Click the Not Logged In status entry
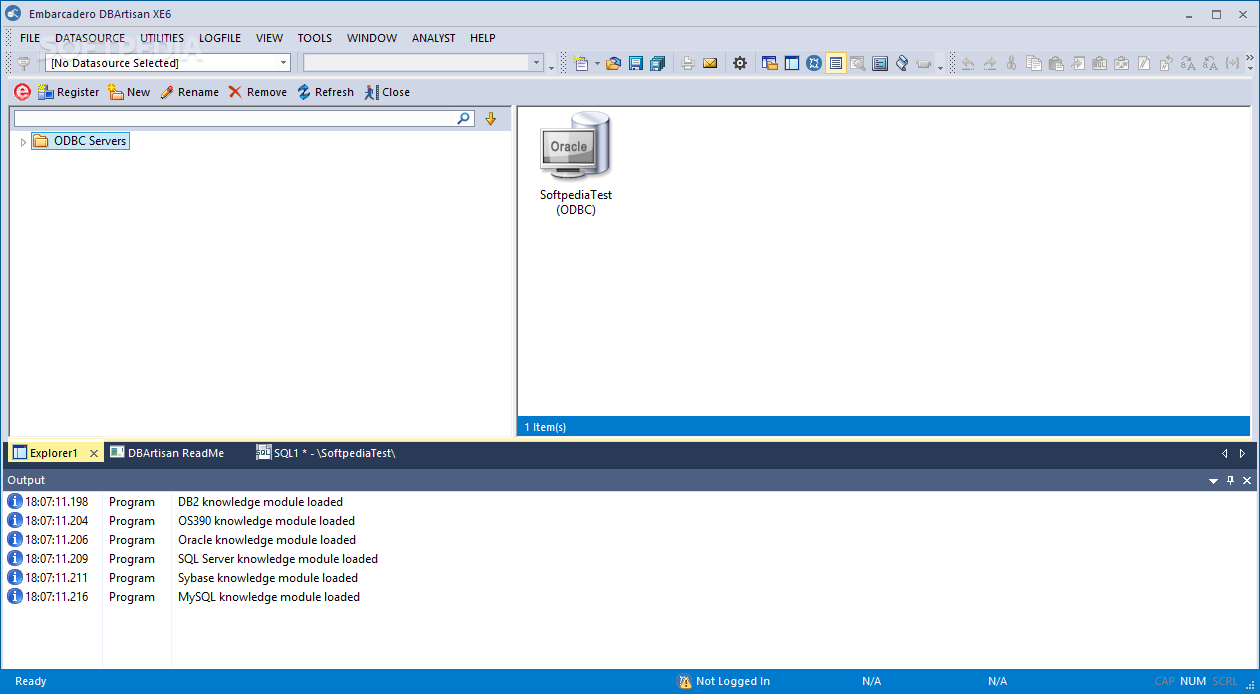The width and height of the screenshot is (1260, 694). pos(725,681)
